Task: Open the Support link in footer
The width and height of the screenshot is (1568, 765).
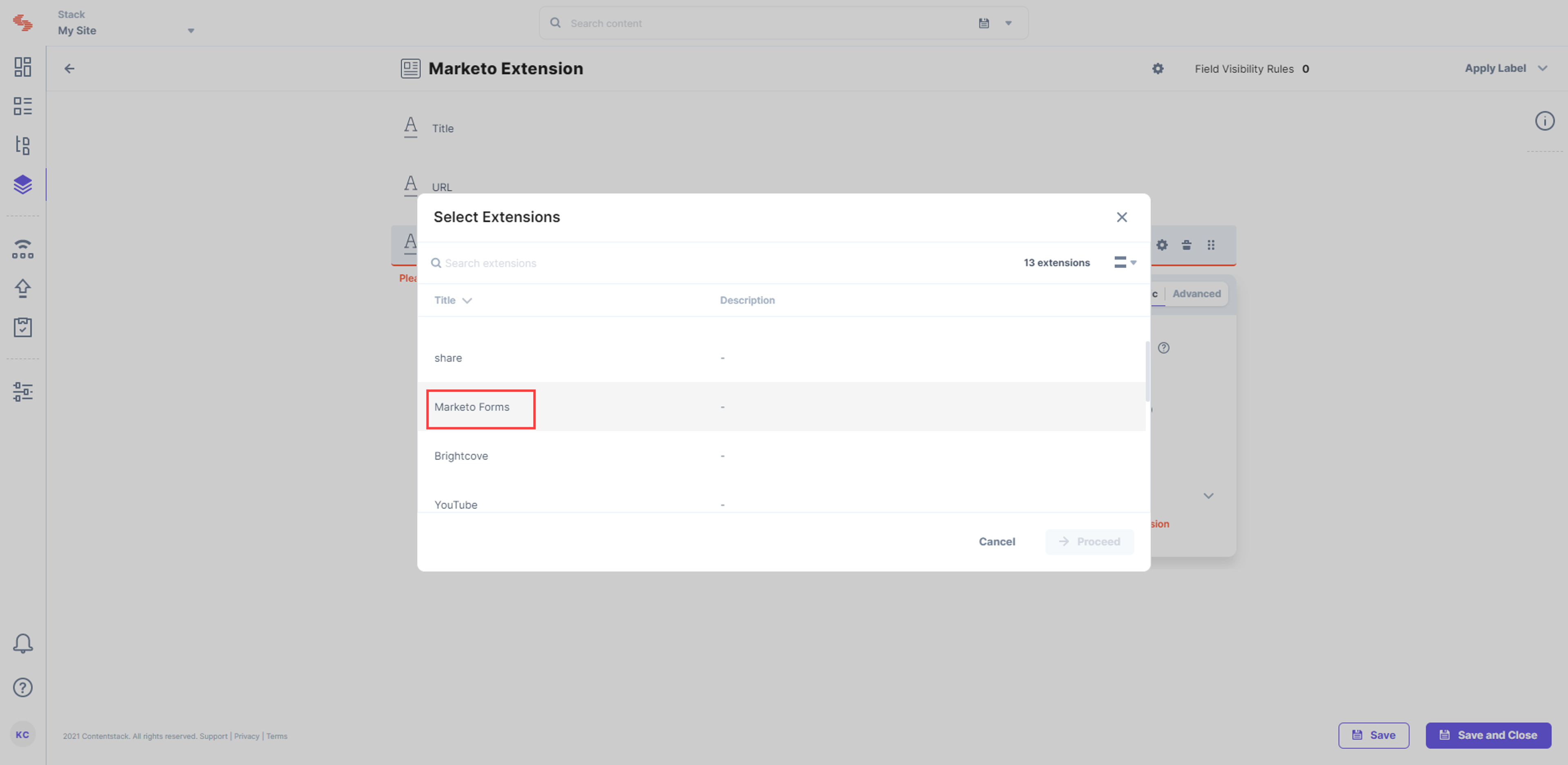Action: [x=213, y=736]
